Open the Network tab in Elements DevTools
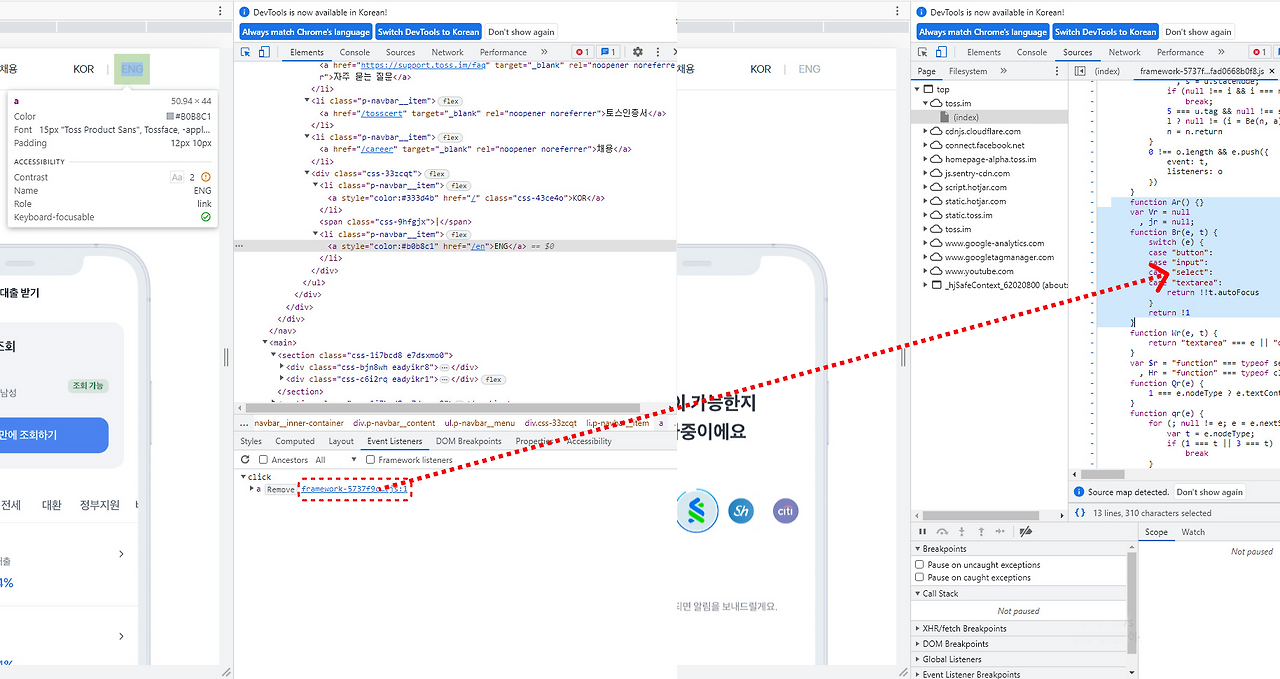 coord(447,52)
